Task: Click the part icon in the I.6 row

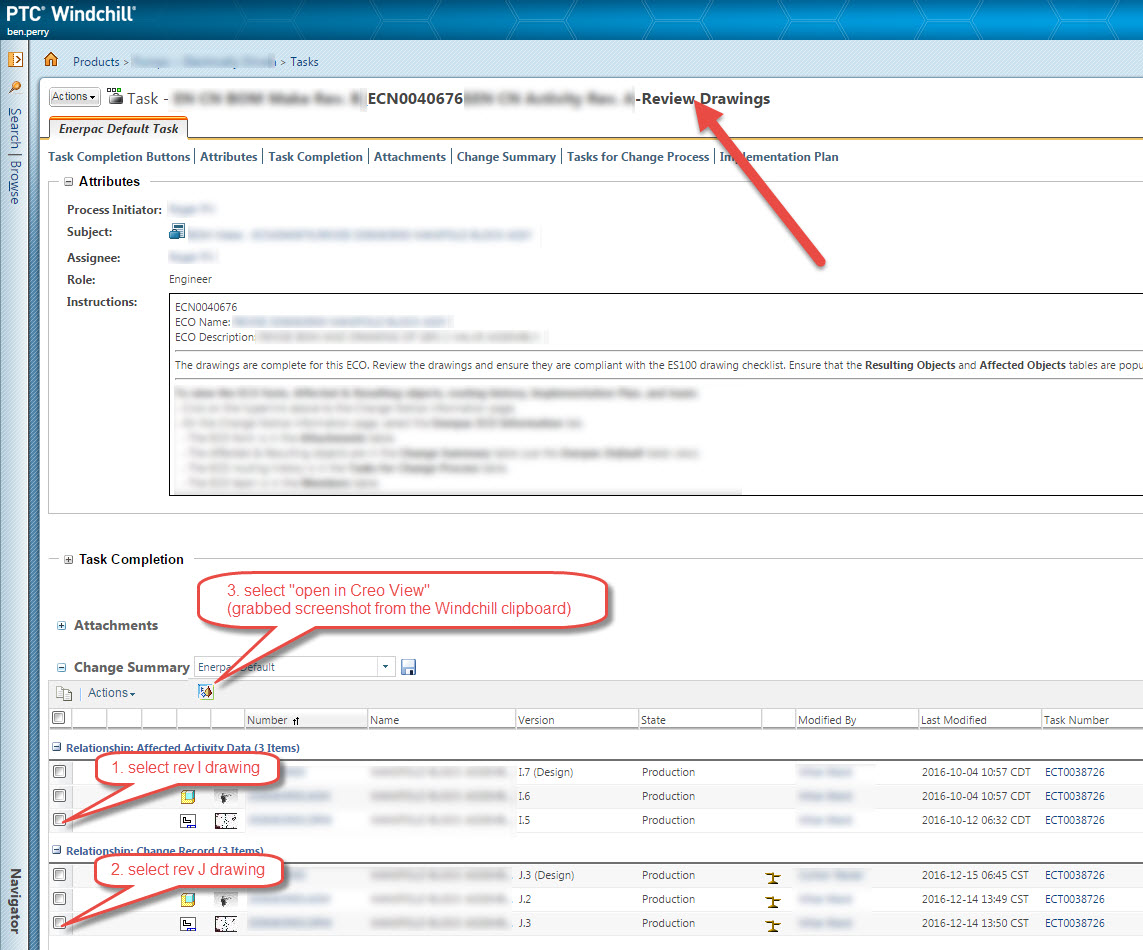Action: [x=188, y=797]
